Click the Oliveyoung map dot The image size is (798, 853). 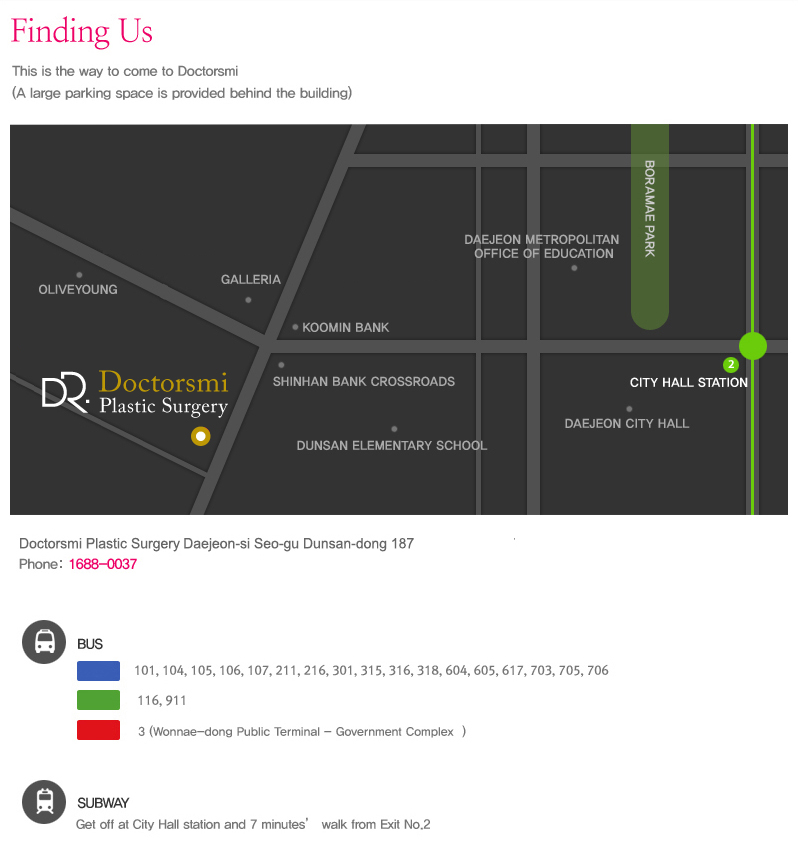coord(79,275)
